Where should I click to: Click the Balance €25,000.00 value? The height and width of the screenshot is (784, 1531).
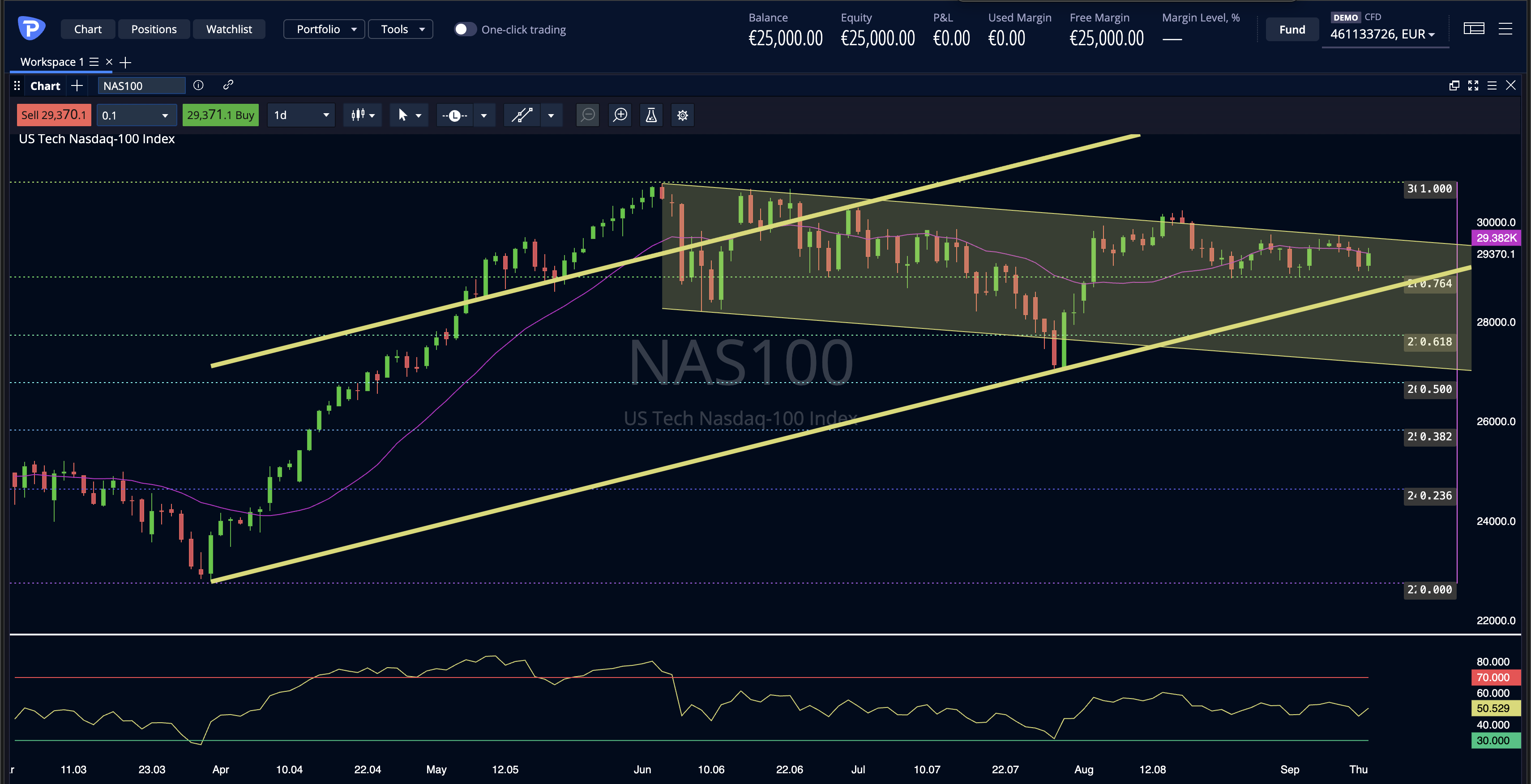[785, 38]
